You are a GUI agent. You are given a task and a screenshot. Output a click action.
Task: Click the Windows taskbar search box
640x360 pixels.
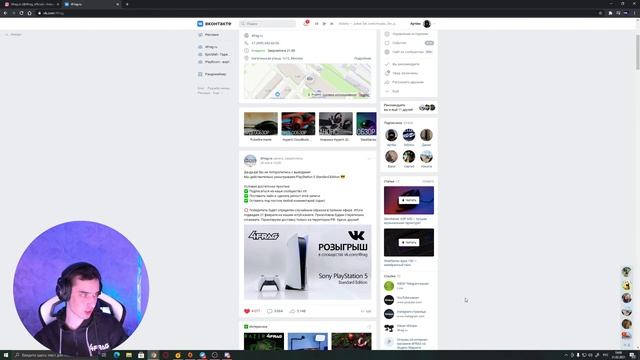click(x=55, y=355)
